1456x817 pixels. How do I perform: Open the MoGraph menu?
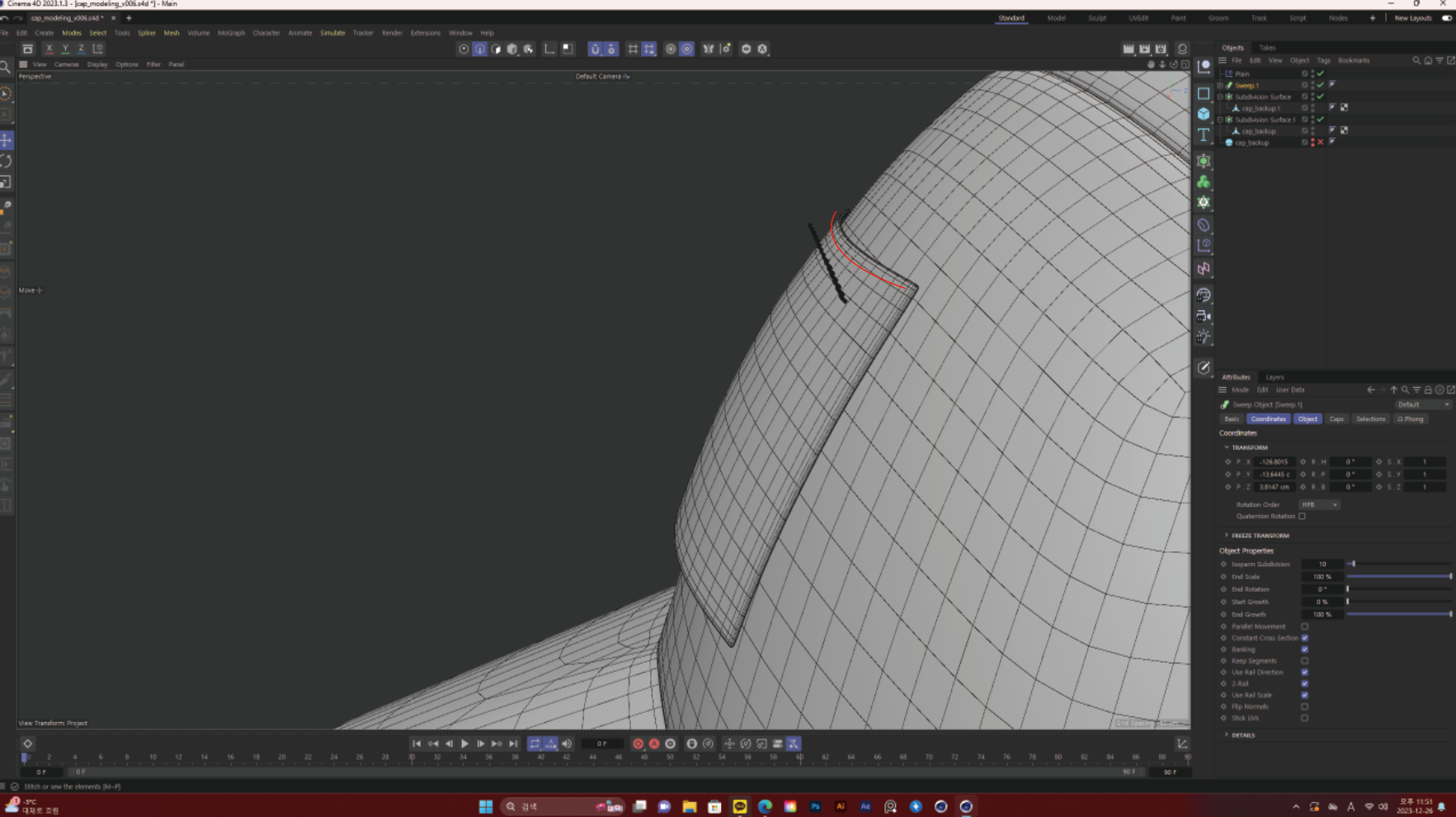coord(231,33)
